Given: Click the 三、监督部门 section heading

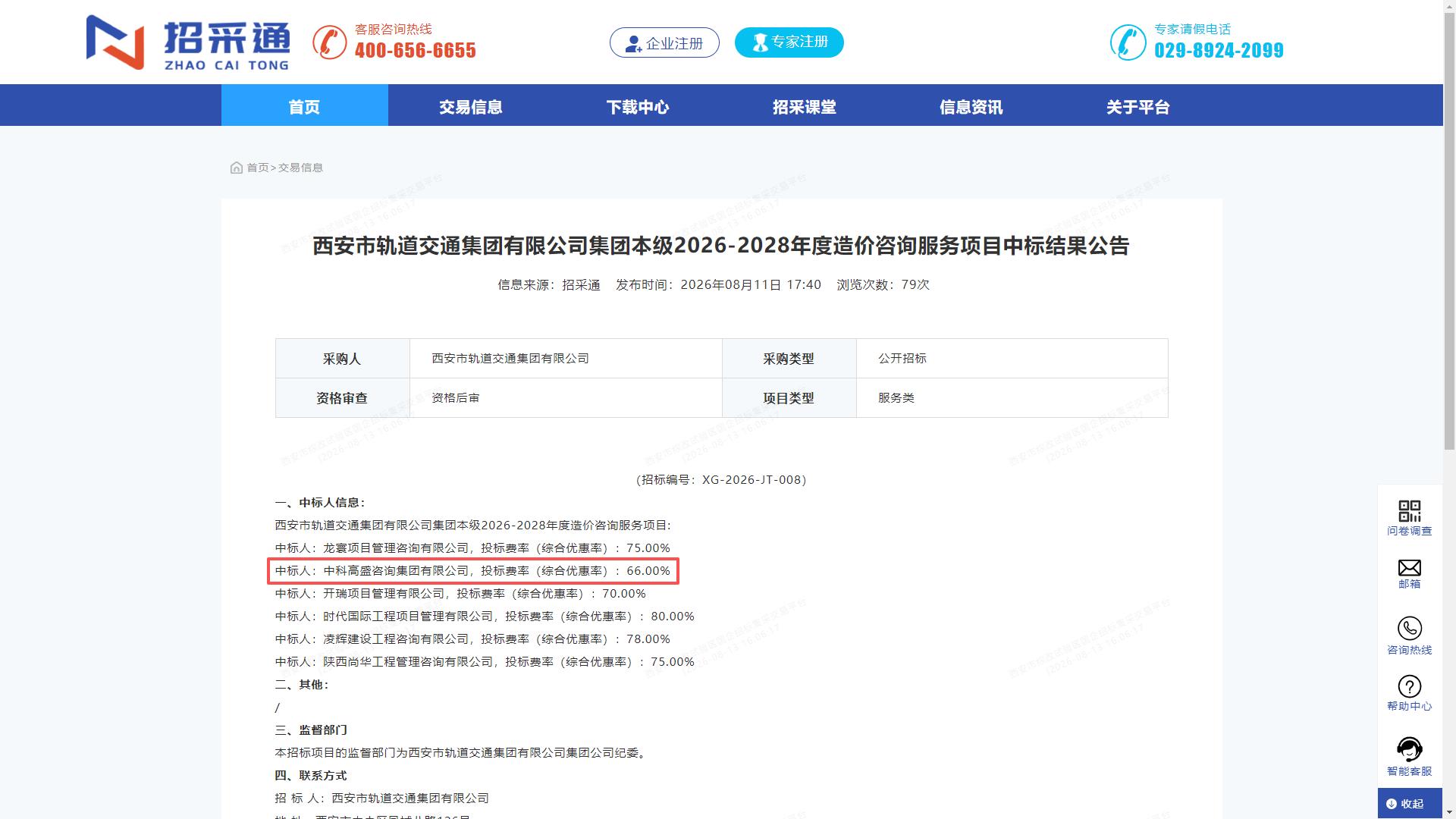Looking at the screenshot, I should pyautogui.click(x=311, y=730).
